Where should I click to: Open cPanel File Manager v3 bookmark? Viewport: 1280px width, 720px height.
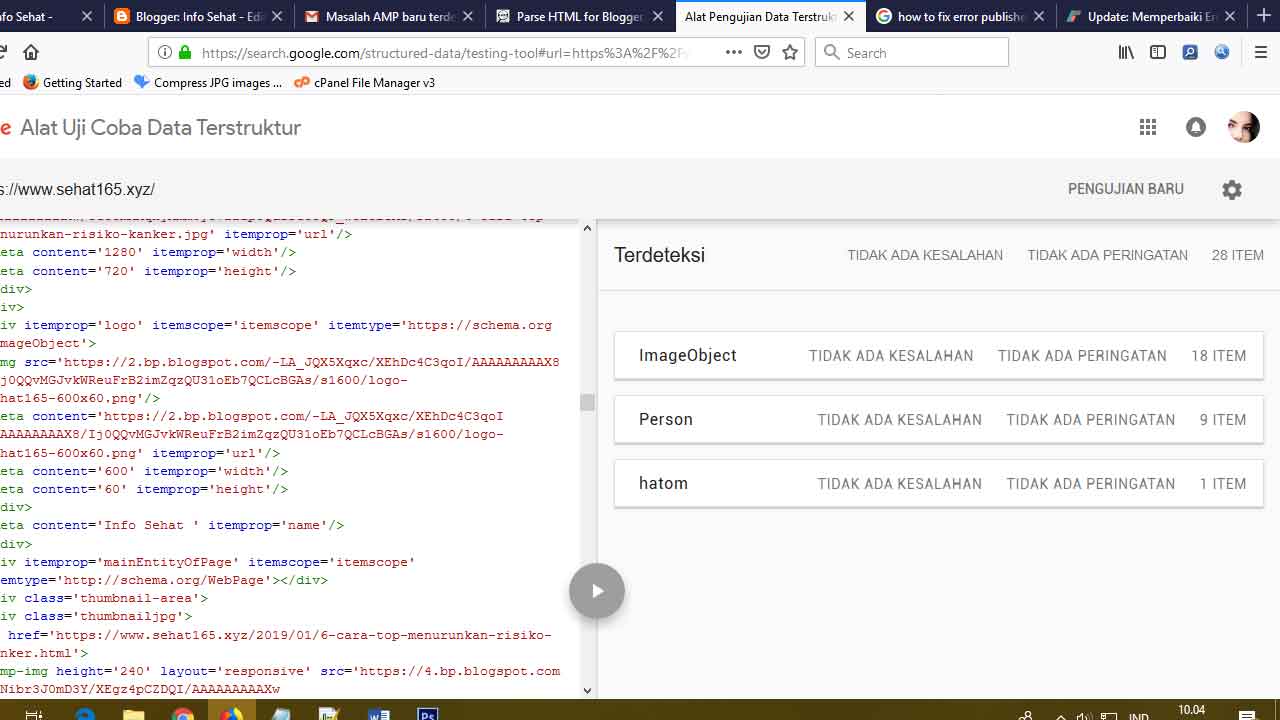(x=364, y=83)
